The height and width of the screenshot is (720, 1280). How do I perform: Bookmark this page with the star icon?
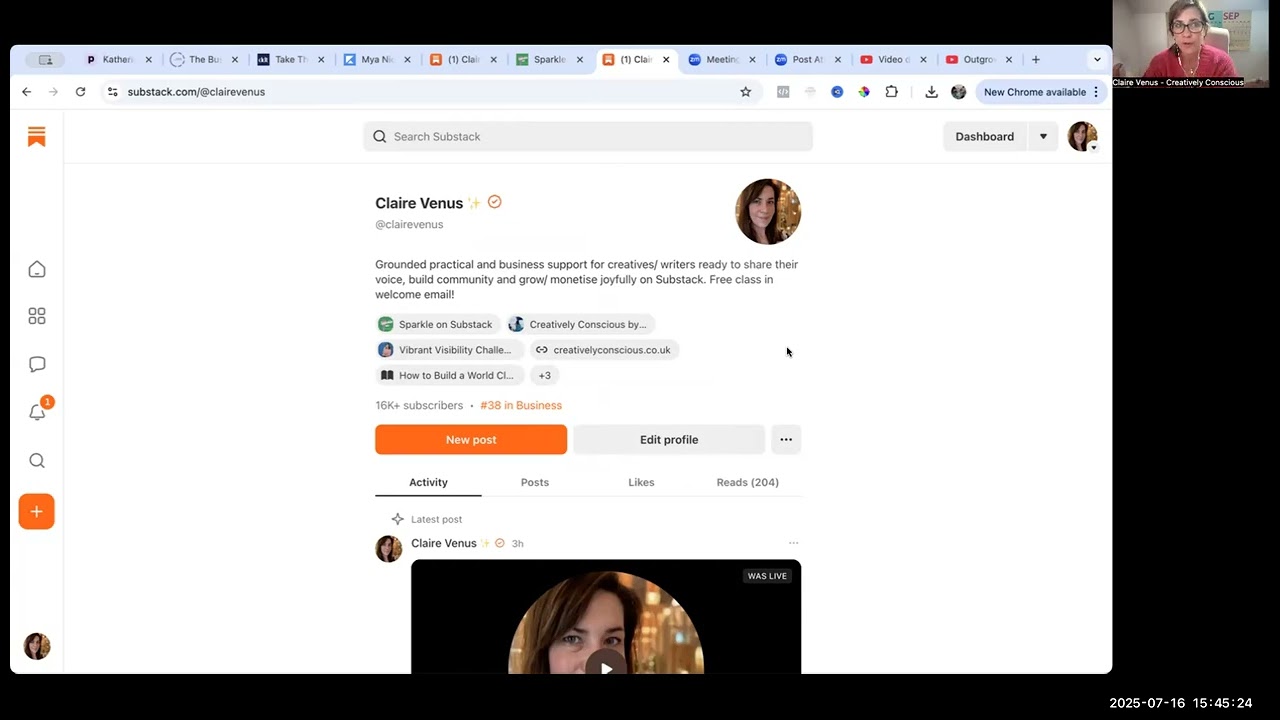pos(745,92)
